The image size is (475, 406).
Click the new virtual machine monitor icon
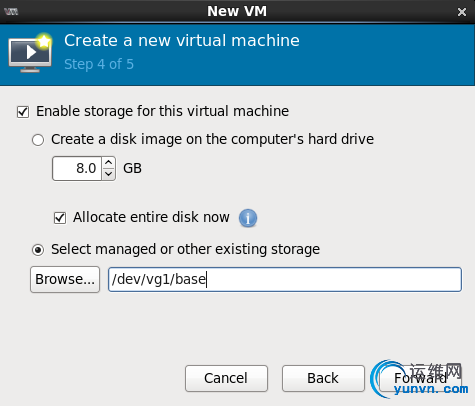(30, 53)
